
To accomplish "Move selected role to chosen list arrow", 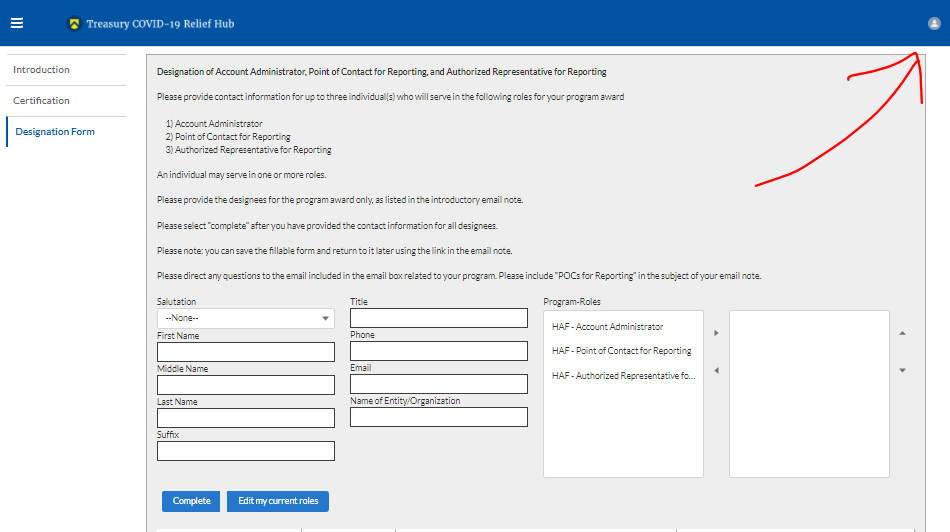I will 715,333.
